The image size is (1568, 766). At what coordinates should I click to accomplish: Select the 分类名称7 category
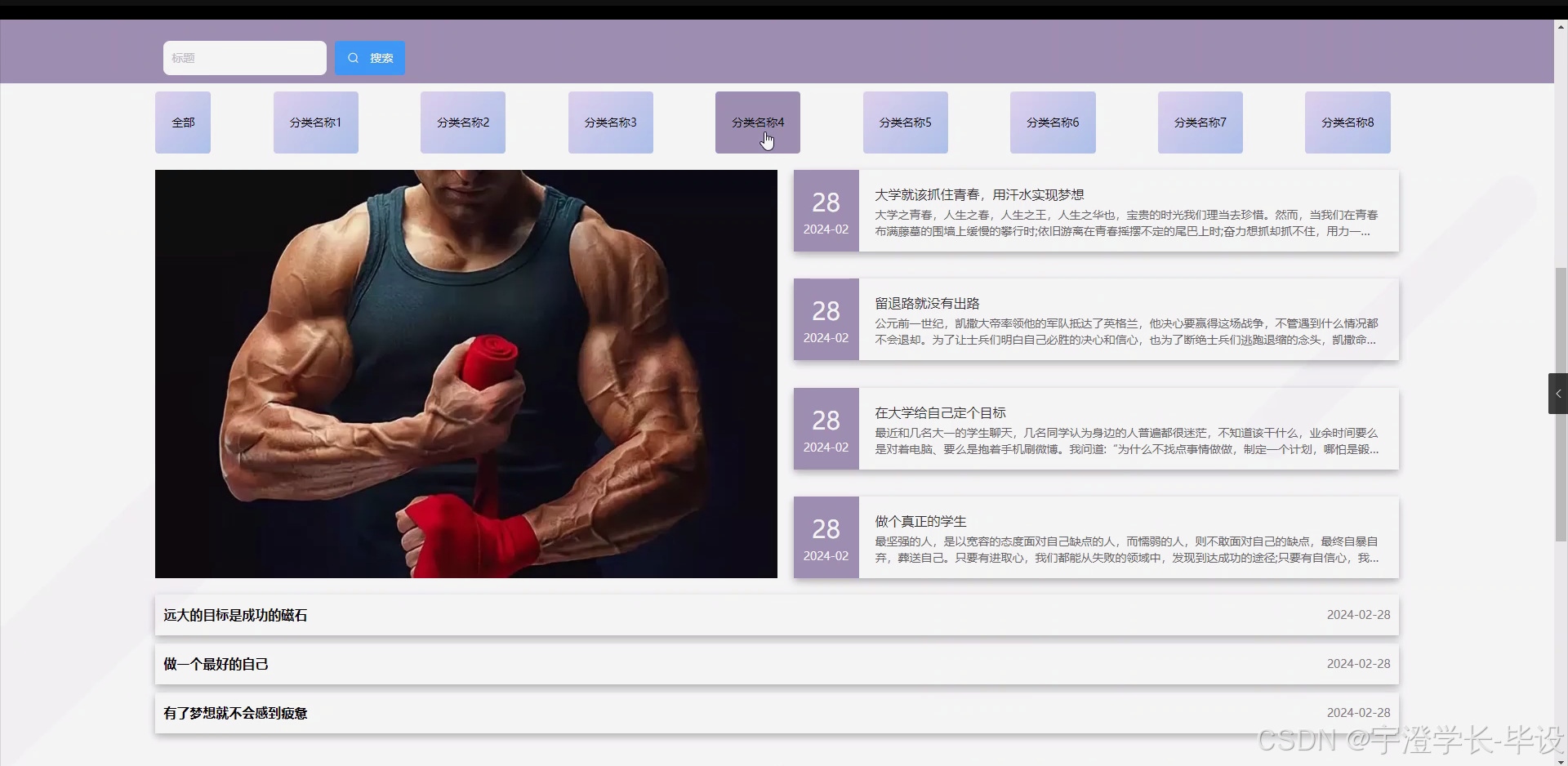tap(1199, 122)
